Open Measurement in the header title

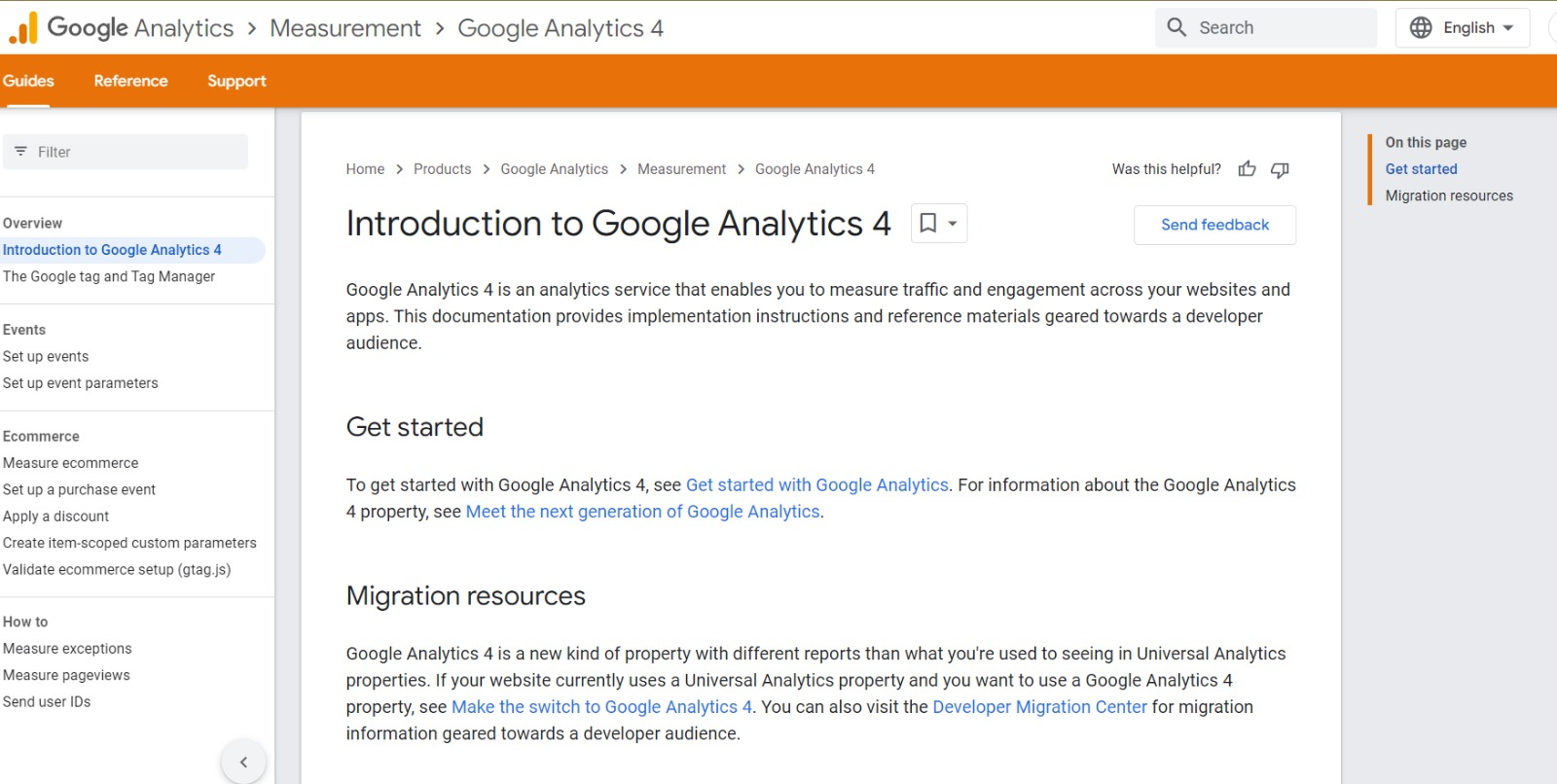point(345,28)
